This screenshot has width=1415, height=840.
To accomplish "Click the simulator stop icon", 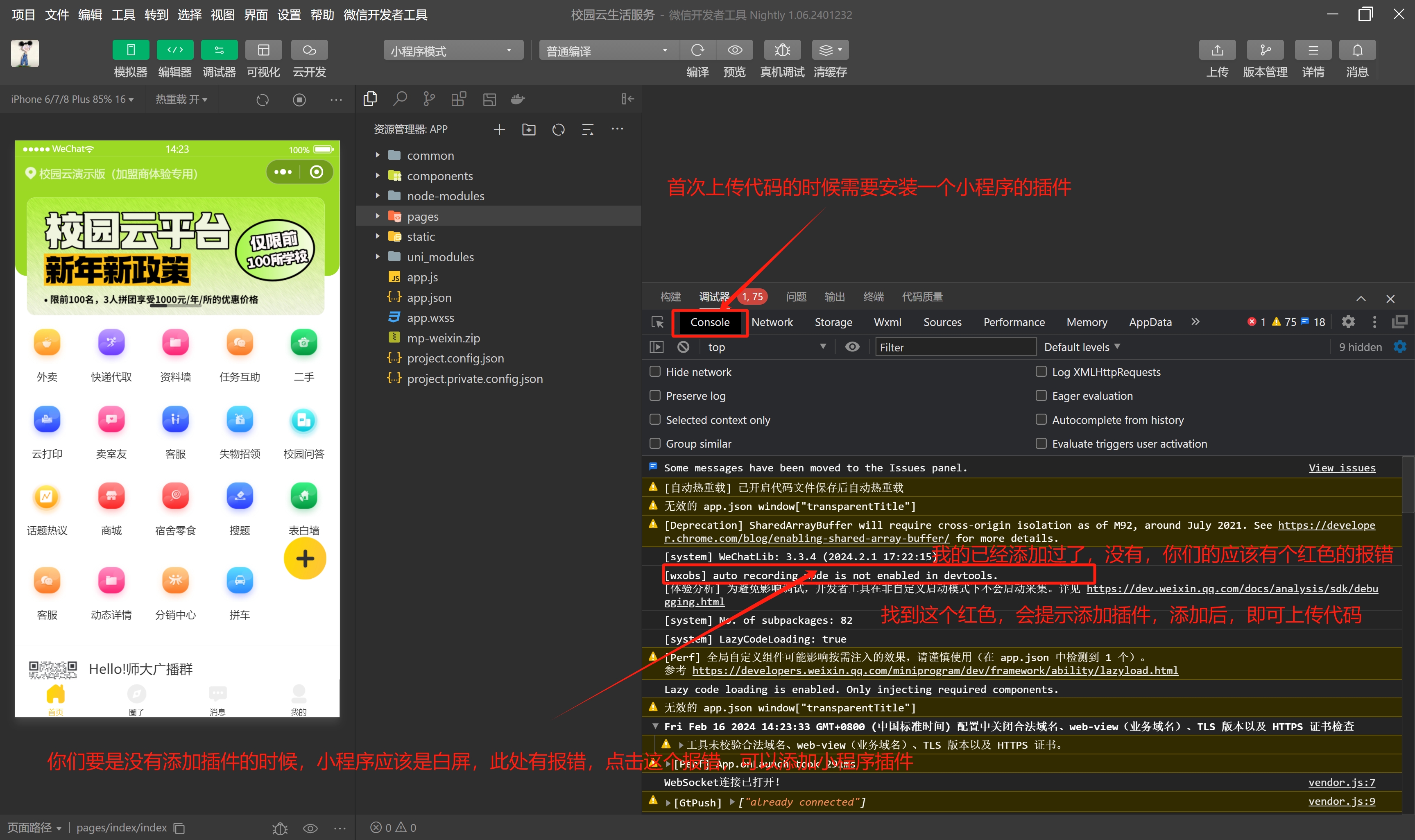I will coord(299,100).
